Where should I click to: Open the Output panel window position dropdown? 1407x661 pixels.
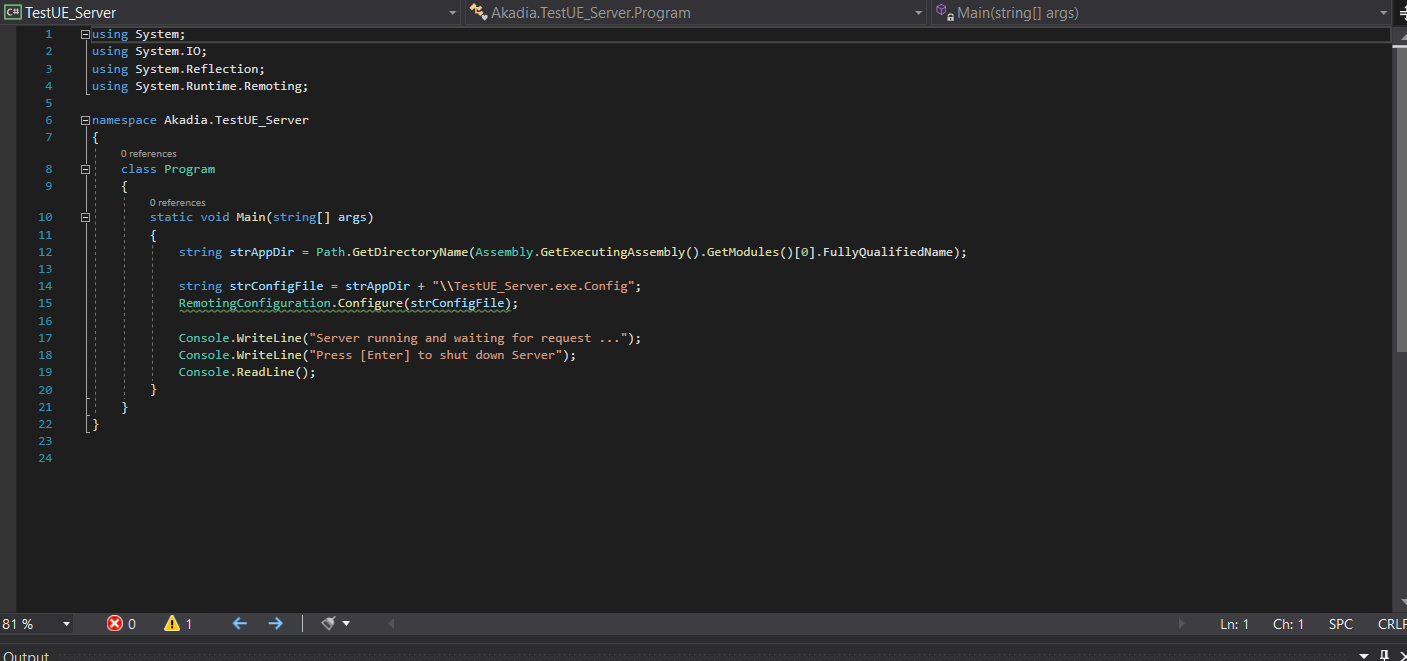1366,656
